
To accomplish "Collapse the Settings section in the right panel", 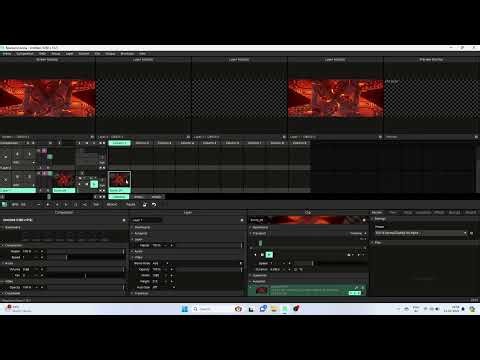I will pyautogui.click(x=380, y=219).
